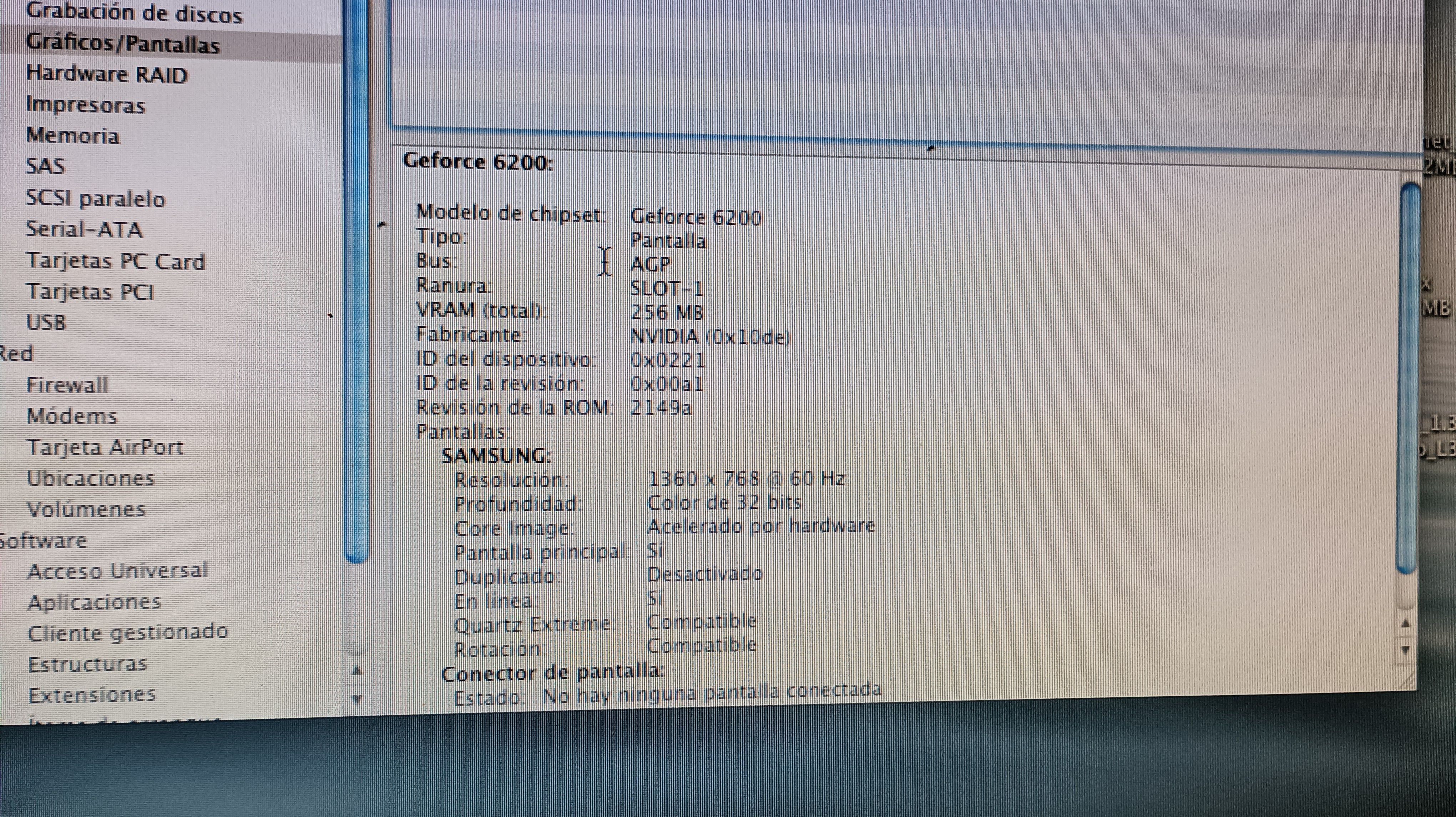1456x817 pixels.
Task: Click sidebar scrollbar down arrow
Action: pyautogui.click(x=357, y=700)
